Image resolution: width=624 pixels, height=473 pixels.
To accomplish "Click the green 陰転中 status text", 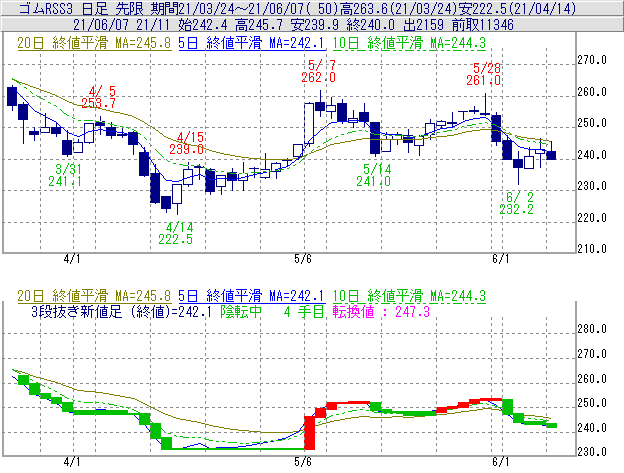I will (x=241, y=311).
